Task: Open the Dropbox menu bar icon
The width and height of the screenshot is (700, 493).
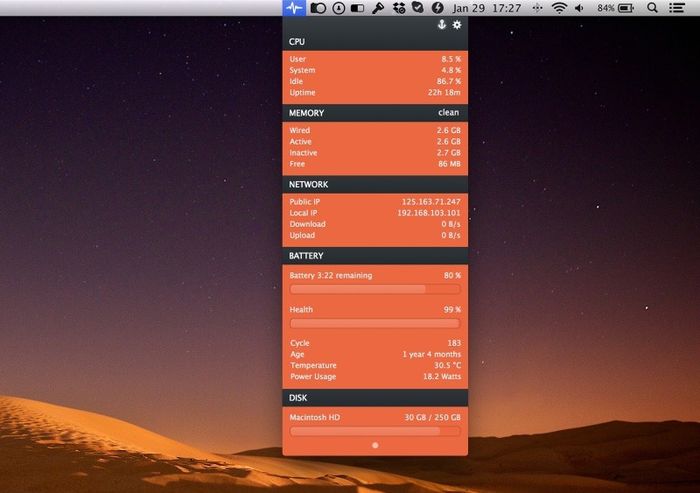Action: [398, 8]
